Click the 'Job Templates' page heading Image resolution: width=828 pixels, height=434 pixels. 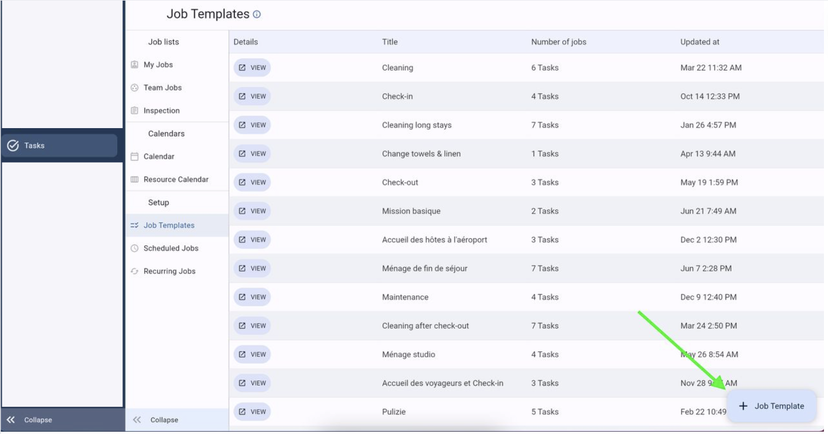(x=208, y=14)
